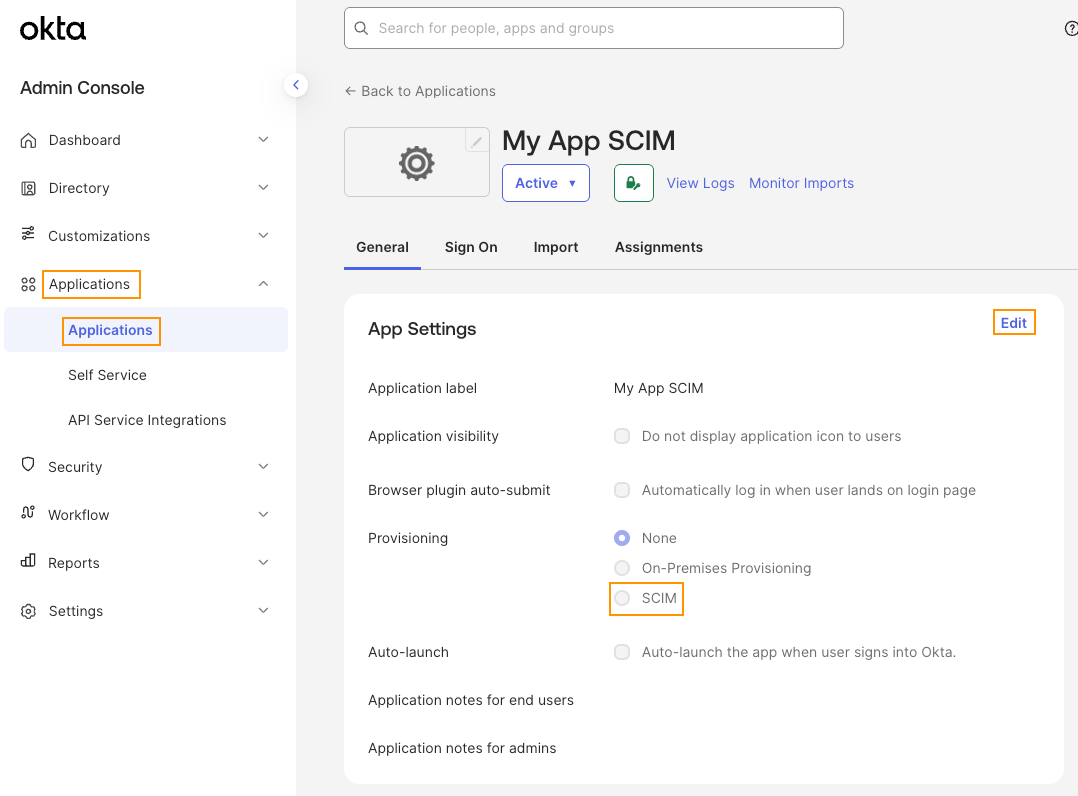
Task: Open the View Logs link
Action: coord(700,184)
